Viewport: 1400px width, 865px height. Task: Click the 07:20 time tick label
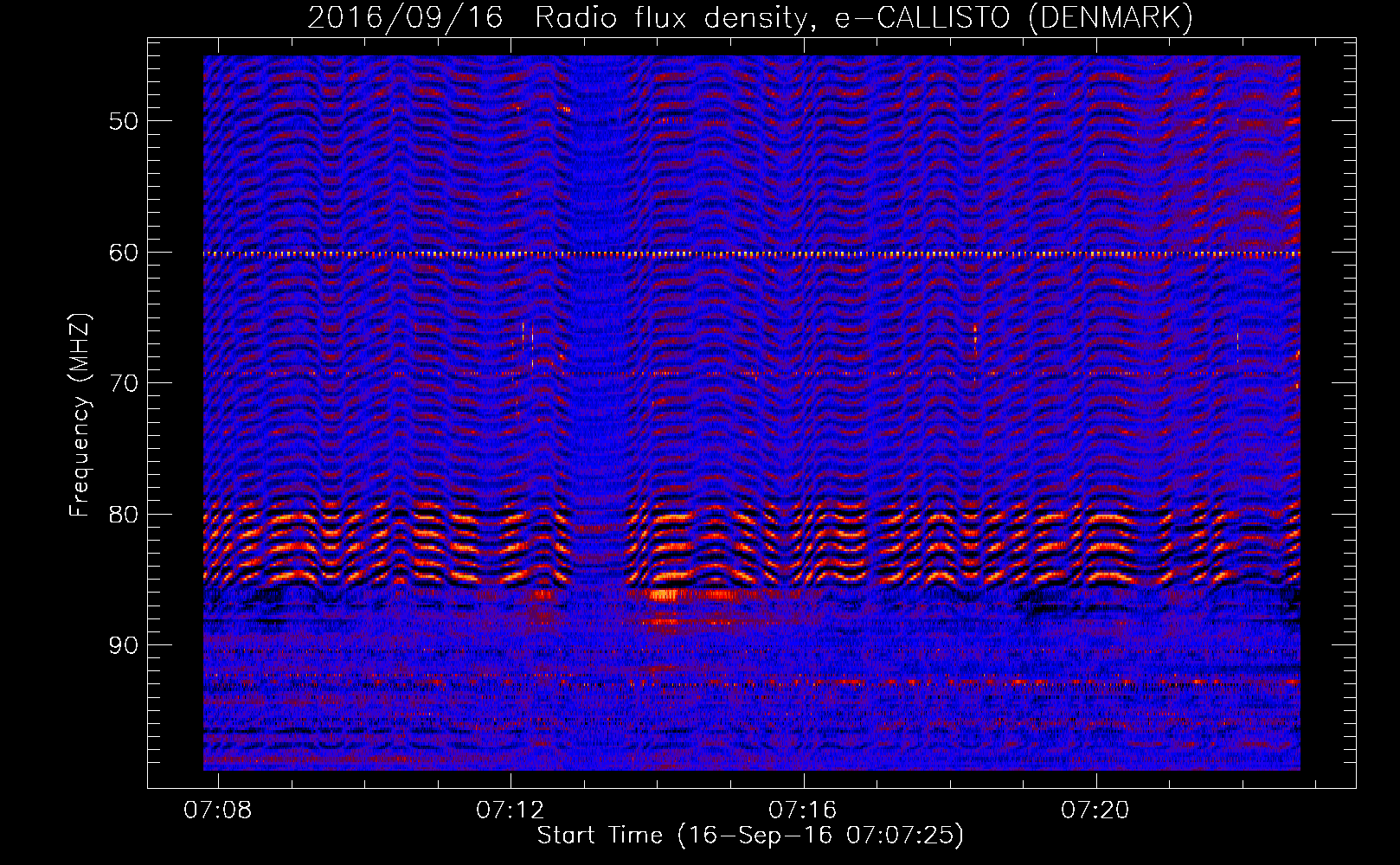[1095, 811]
